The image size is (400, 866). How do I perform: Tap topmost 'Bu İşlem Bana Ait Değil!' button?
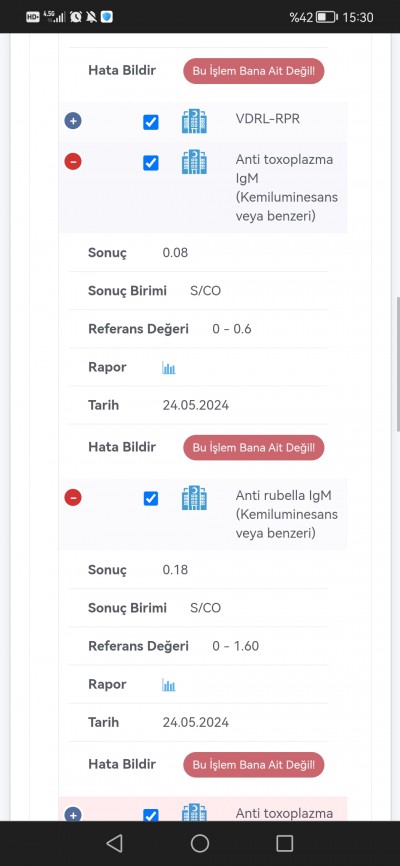[254, 71]
